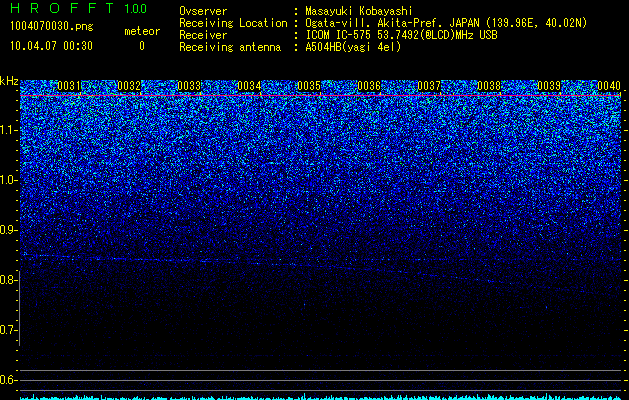The width and height of the screenshot is (629, 400).
Task: Click the 0.7 kHz axis label
Action: point(8,330)
